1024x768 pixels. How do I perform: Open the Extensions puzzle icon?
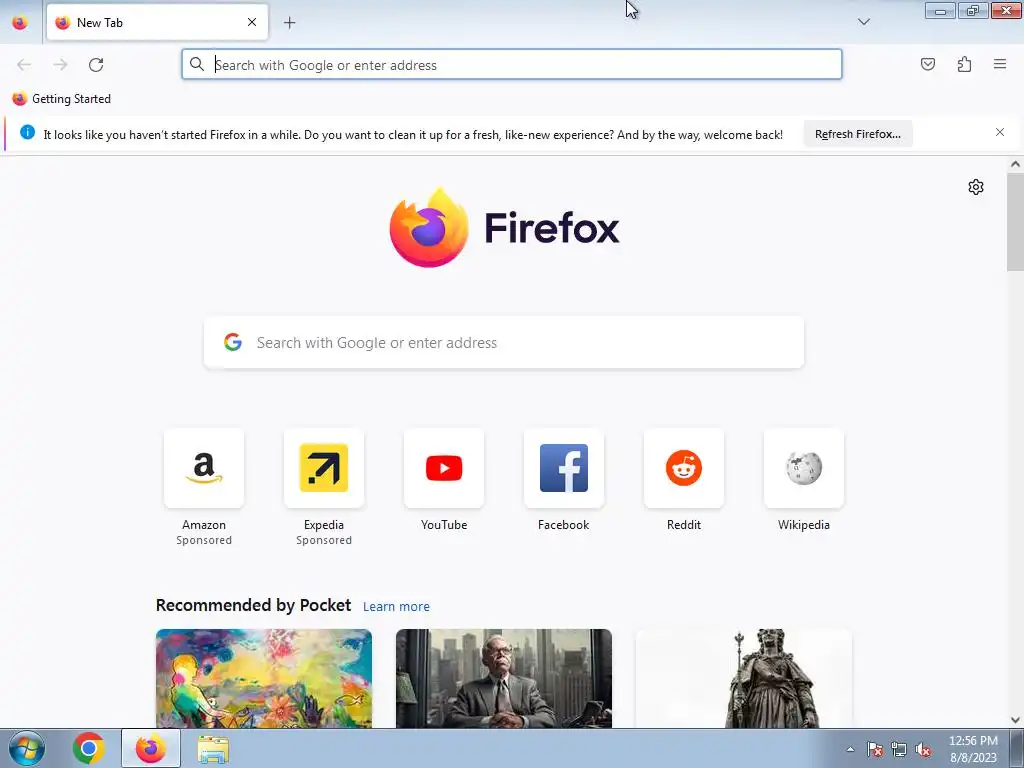coord(964,64)
